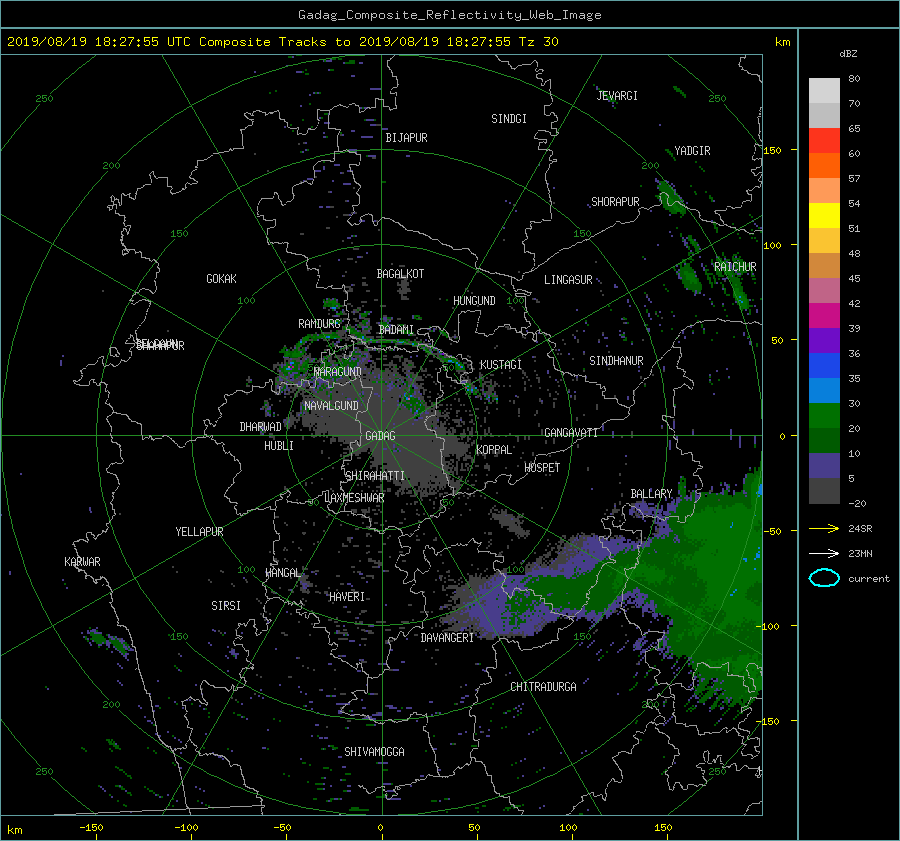The image size is (900, 841).
Task: Click the SHORAPUR city label
Action: tap(615, 202)
